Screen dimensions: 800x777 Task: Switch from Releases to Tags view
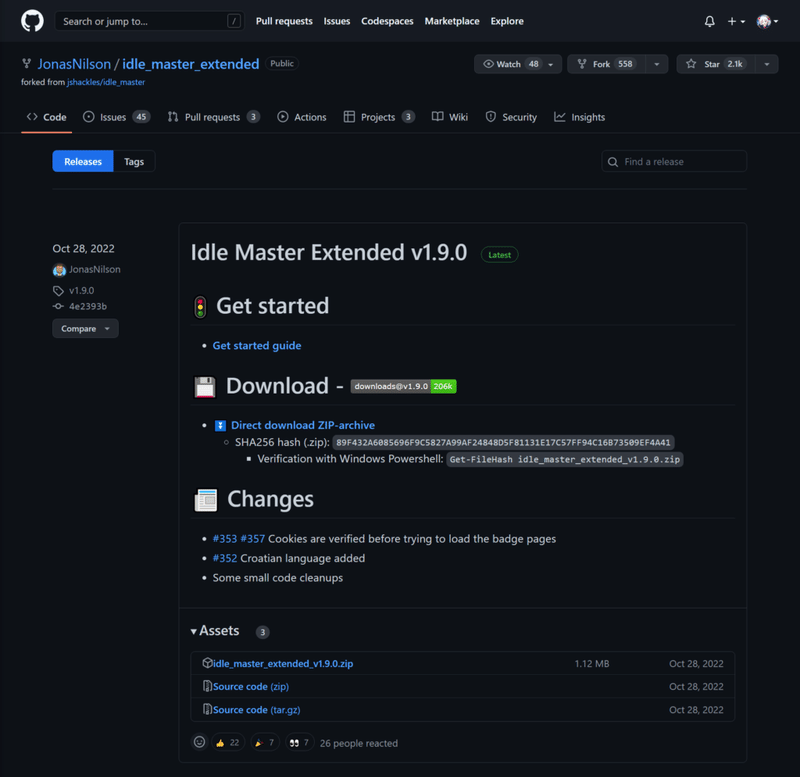(x=134, y=161)
